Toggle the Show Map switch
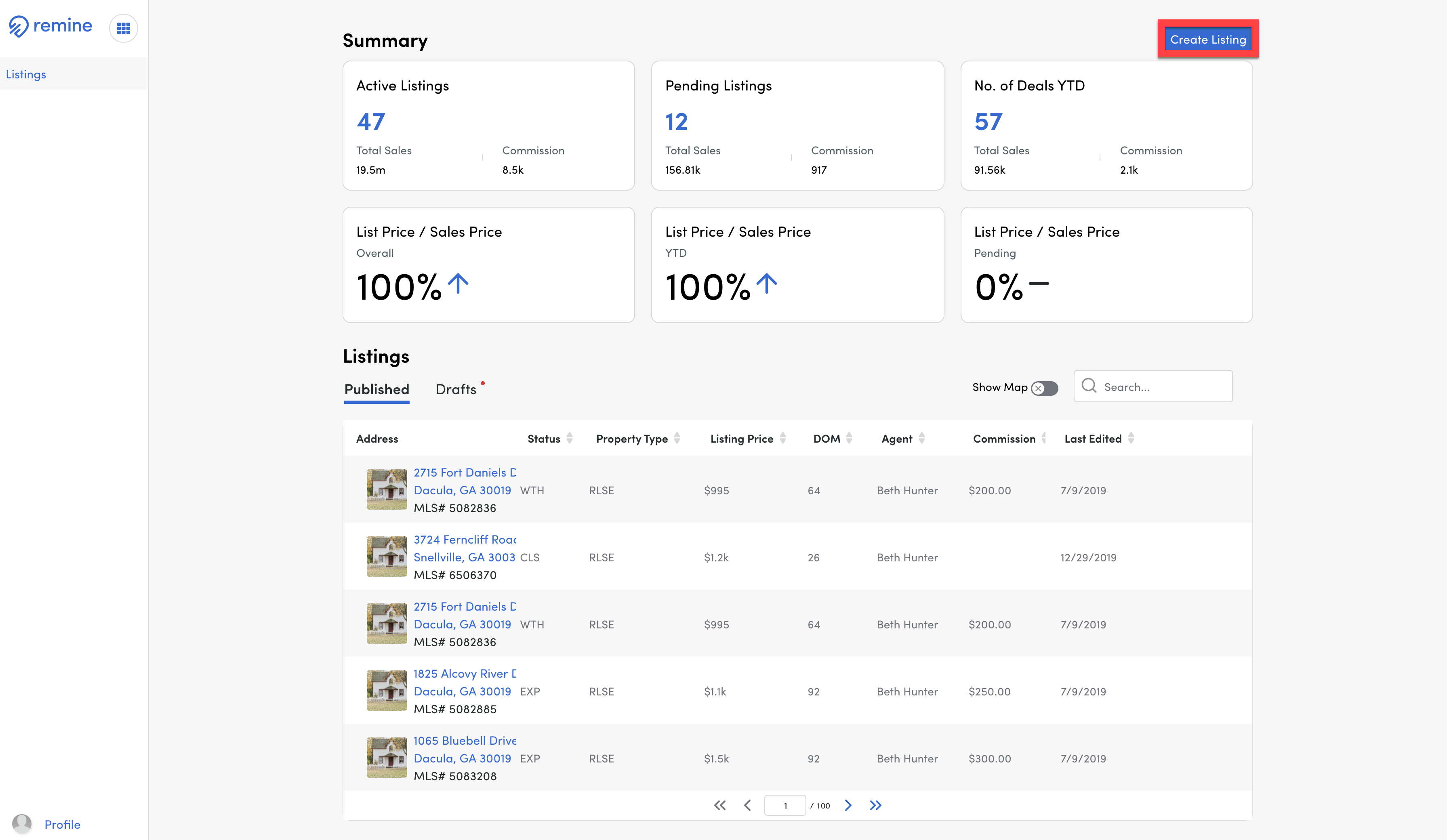Screen dimensions: 1447x840 pyautogui.click(x=1043, y=388)
